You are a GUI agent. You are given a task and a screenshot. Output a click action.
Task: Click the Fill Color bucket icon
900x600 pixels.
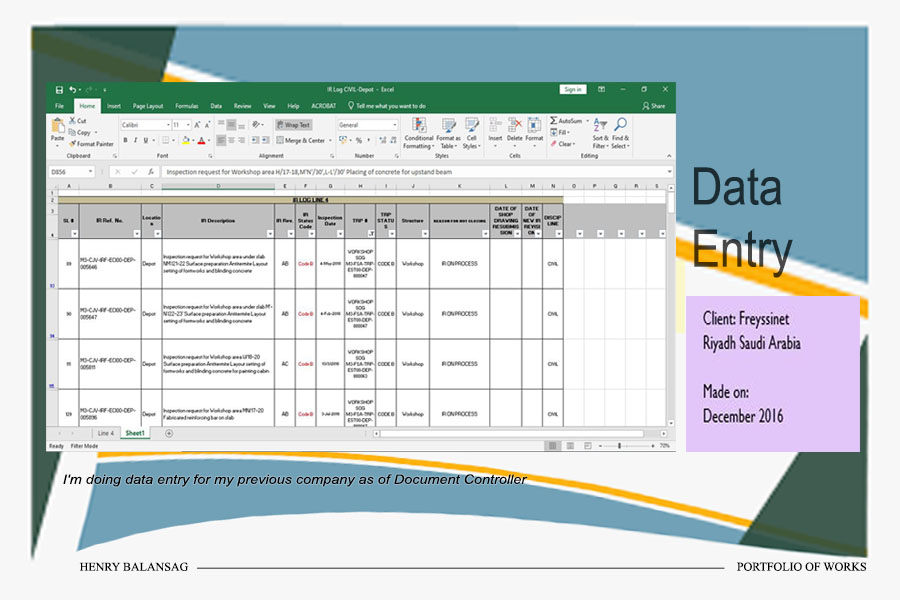[x=185, y=140]
